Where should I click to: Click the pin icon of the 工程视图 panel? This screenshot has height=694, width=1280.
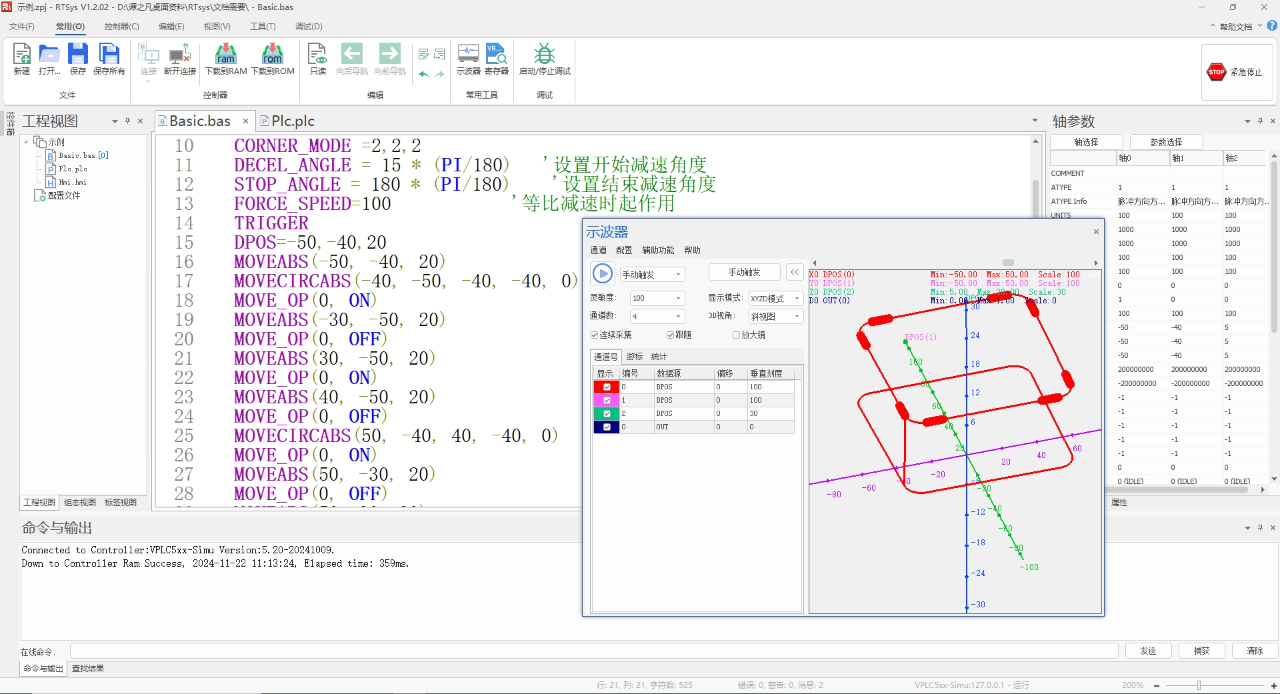pos(127,121)
